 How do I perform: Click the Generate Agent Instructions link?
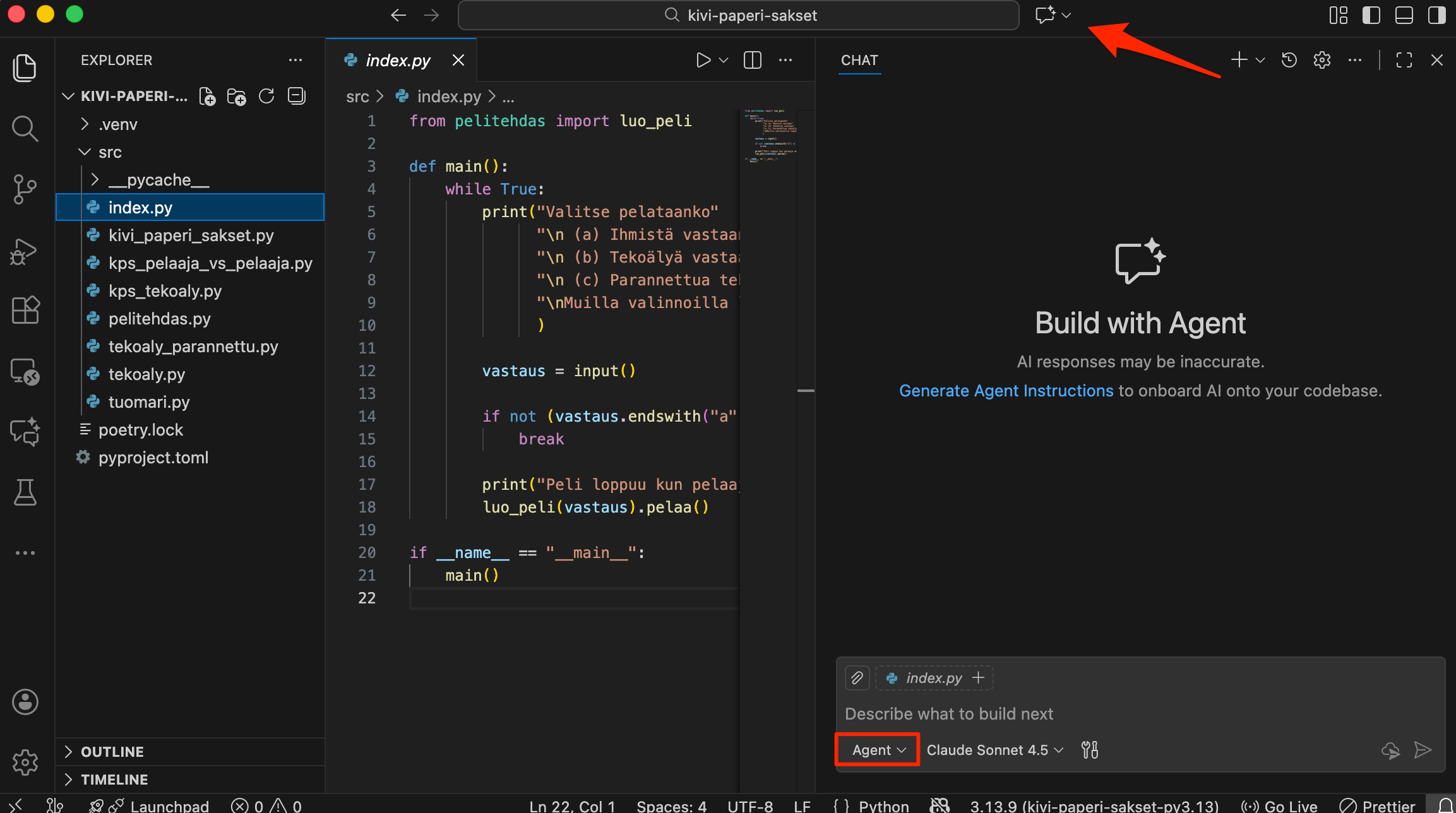[1006, 391]
